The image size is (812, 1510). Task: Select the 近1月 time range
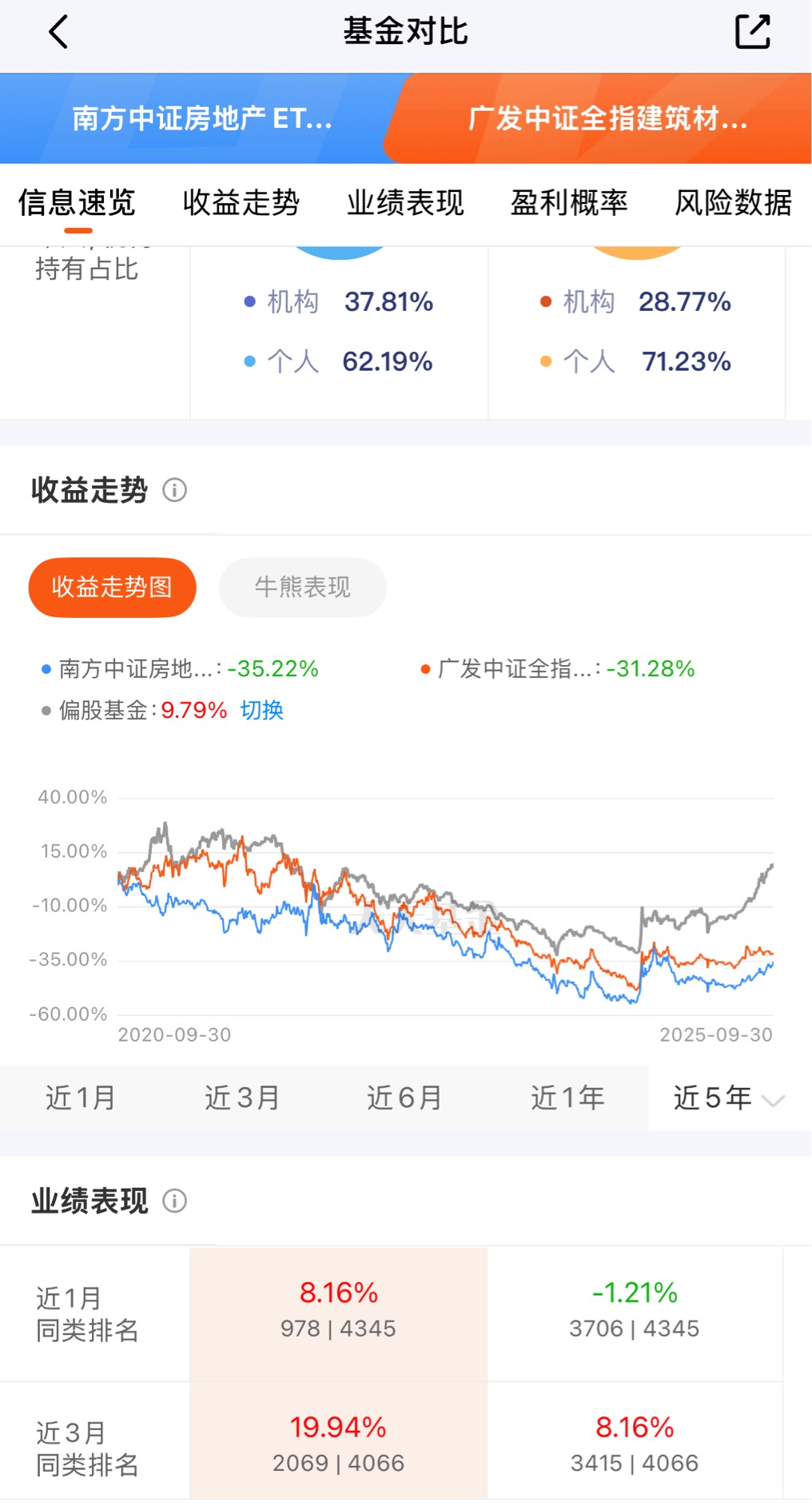(80, 1098)
